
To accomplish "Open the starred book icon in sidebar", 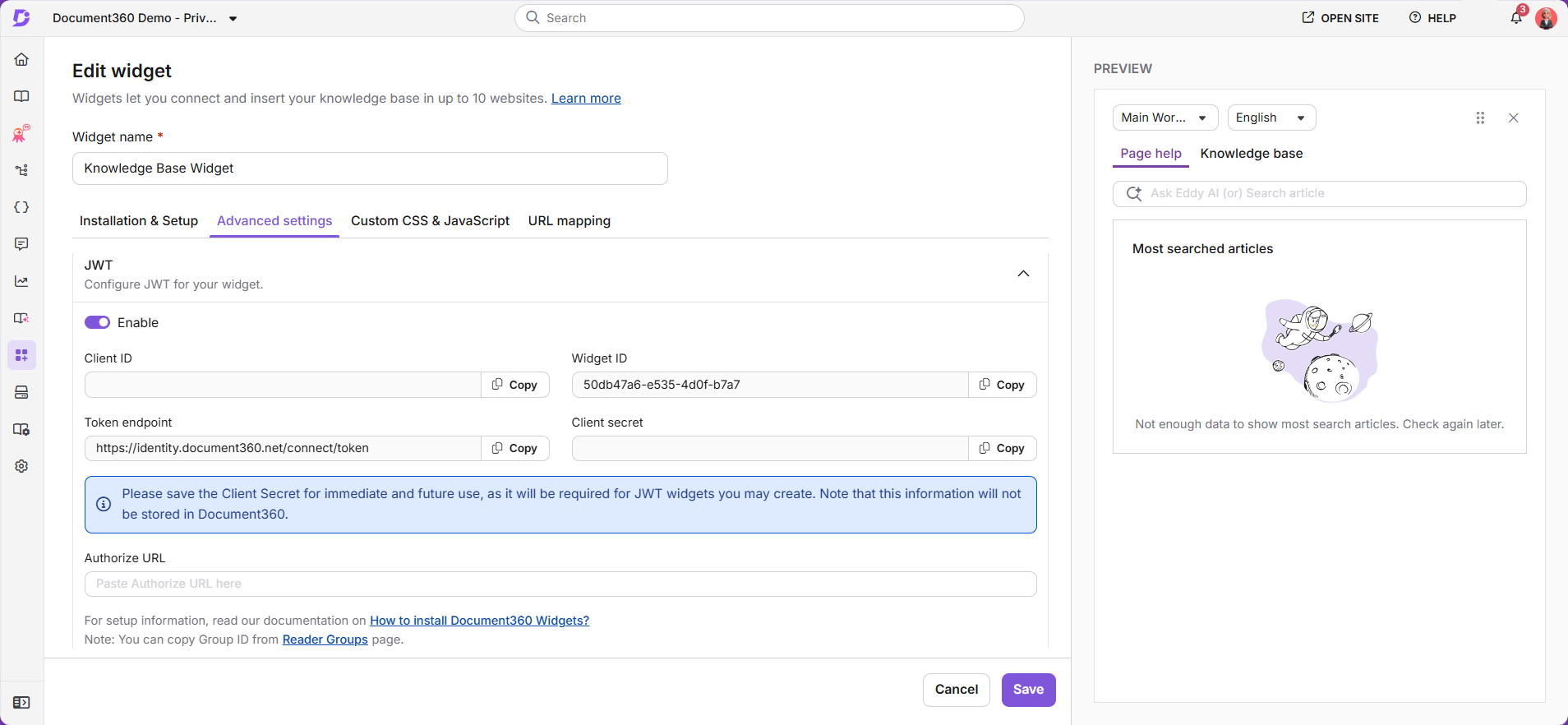I will click(21, 318).
